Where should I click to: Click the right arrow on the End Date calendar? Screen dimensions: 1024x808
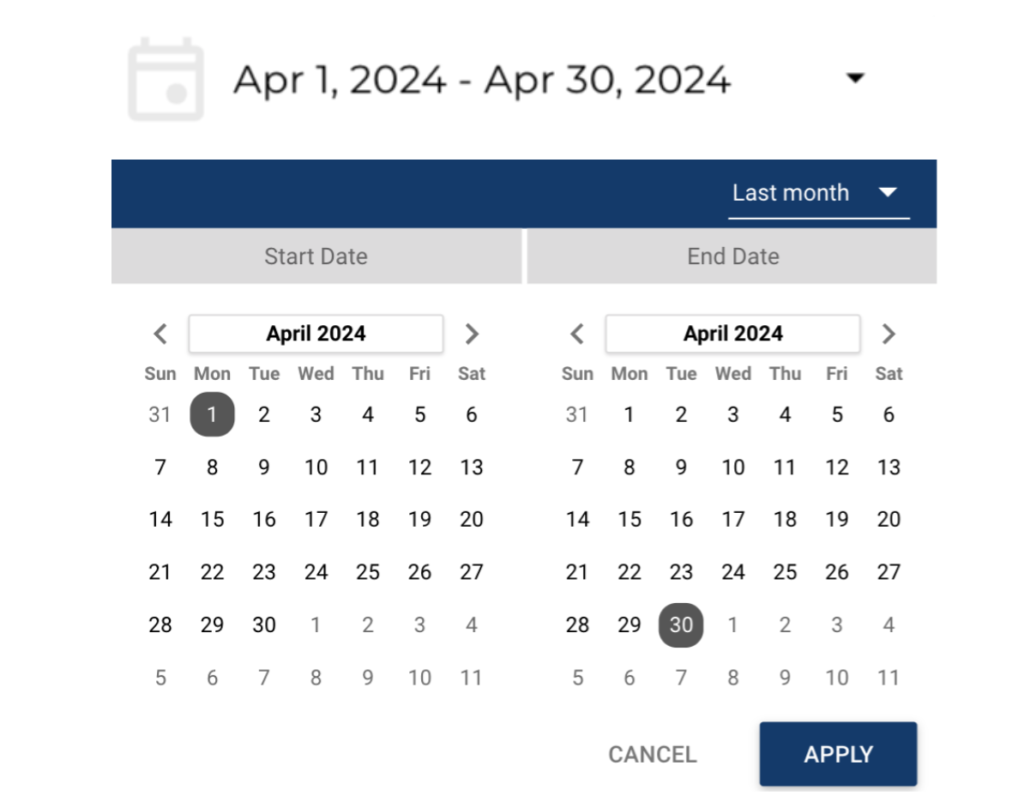point(888,333)
